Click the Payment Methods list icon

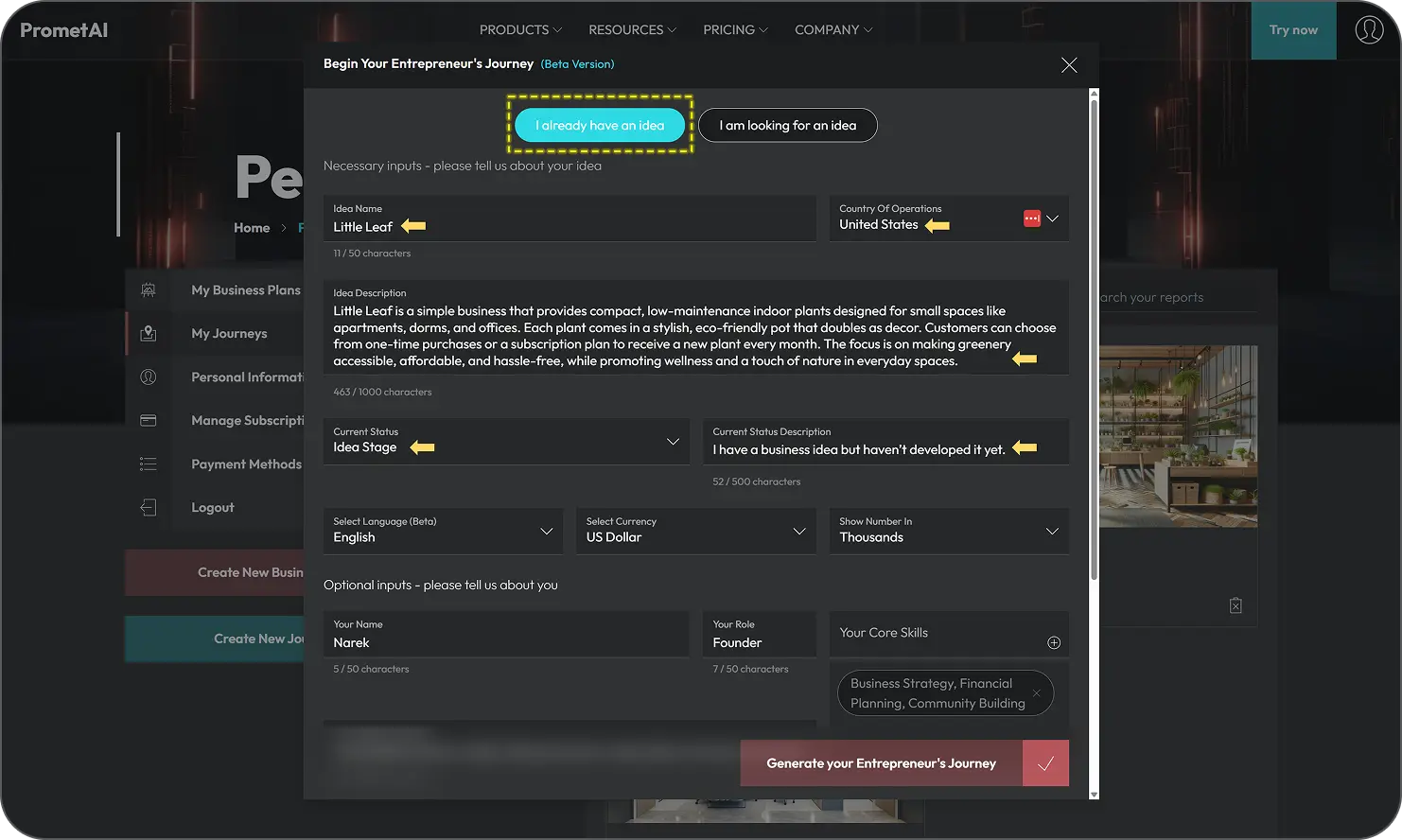click(x=149, y=464)
